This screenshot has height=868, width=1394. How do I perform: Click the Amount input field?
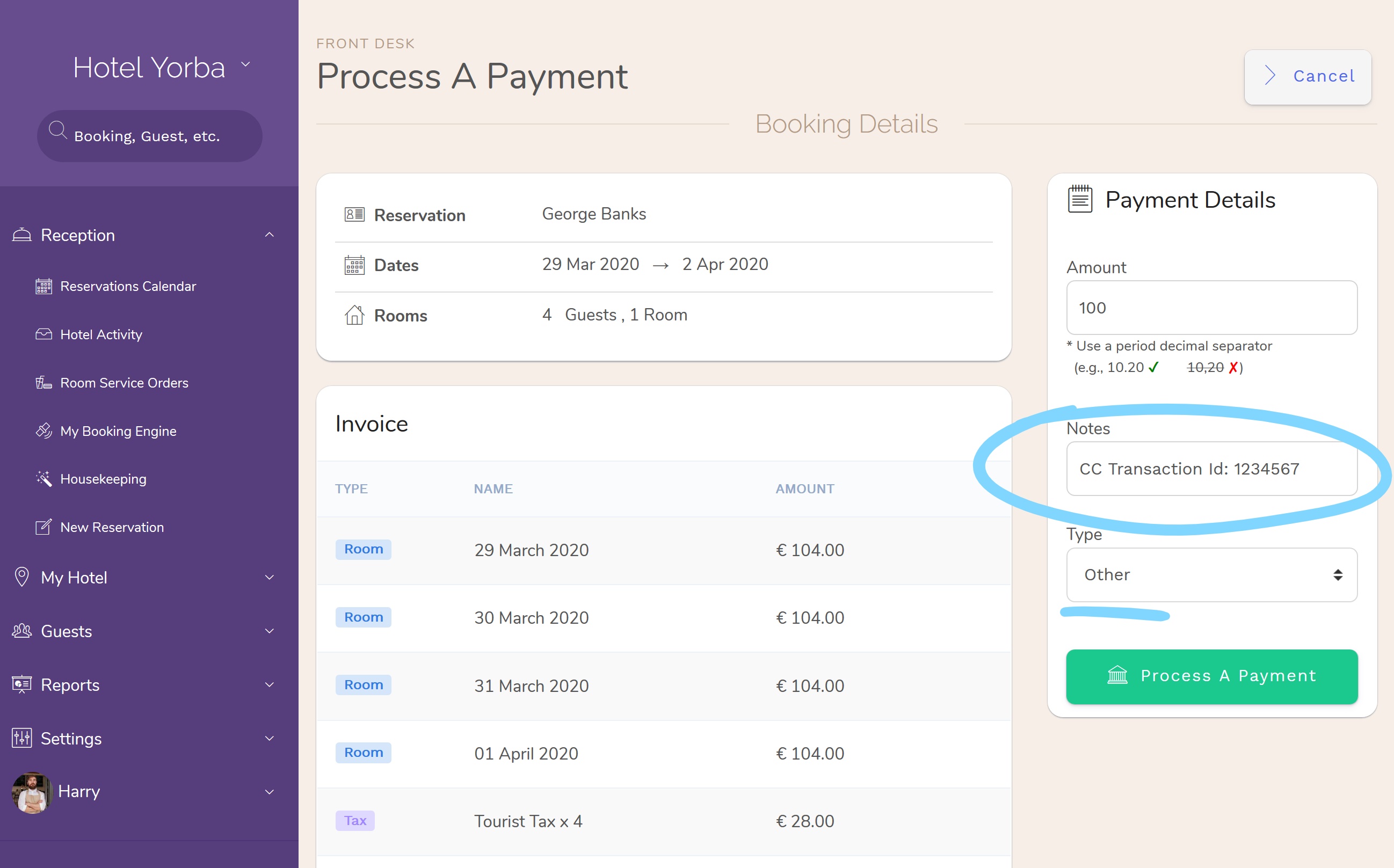click(1212, 308)
